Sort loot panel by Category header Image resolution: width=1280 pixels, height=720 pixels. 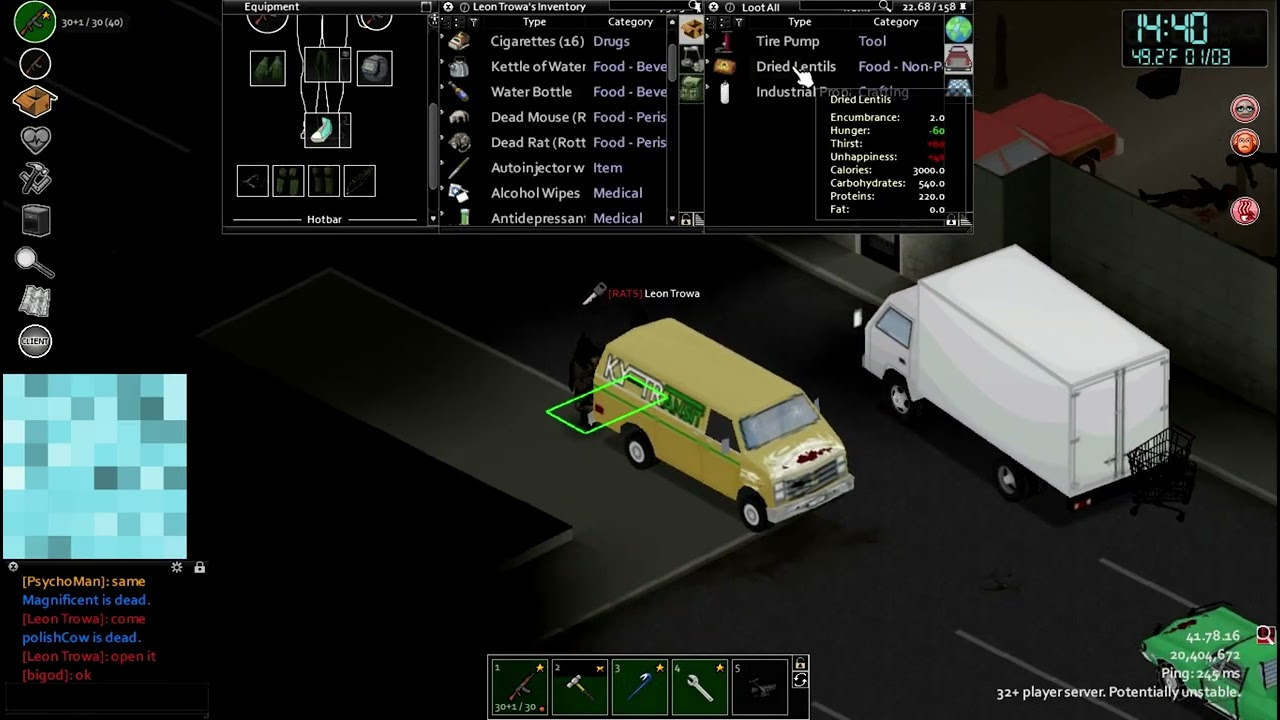[x=896, y=21]
